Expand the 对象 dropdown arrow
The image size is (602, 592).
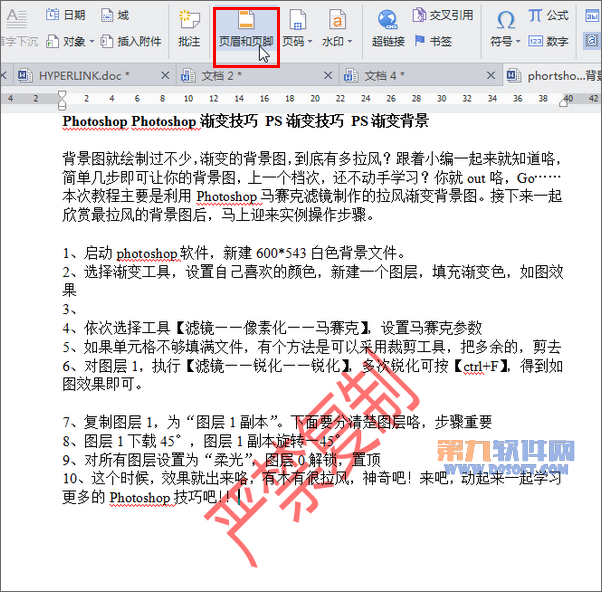(x=92, y=41)
